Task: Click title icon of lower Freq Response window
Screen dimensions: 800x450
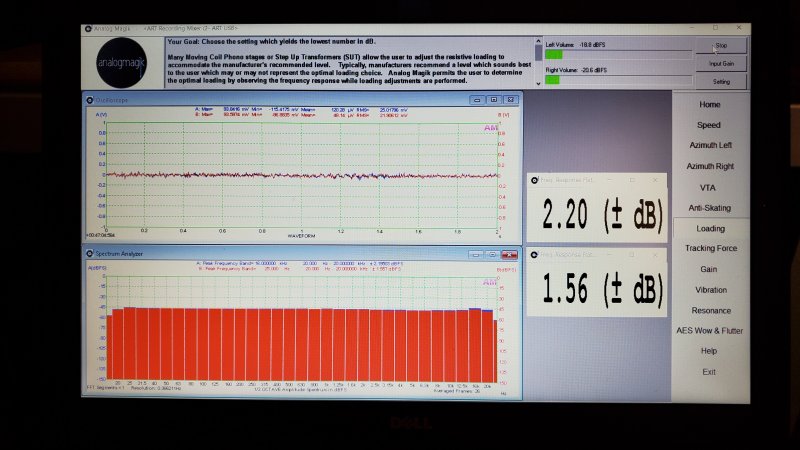Action: coord(534,255)
